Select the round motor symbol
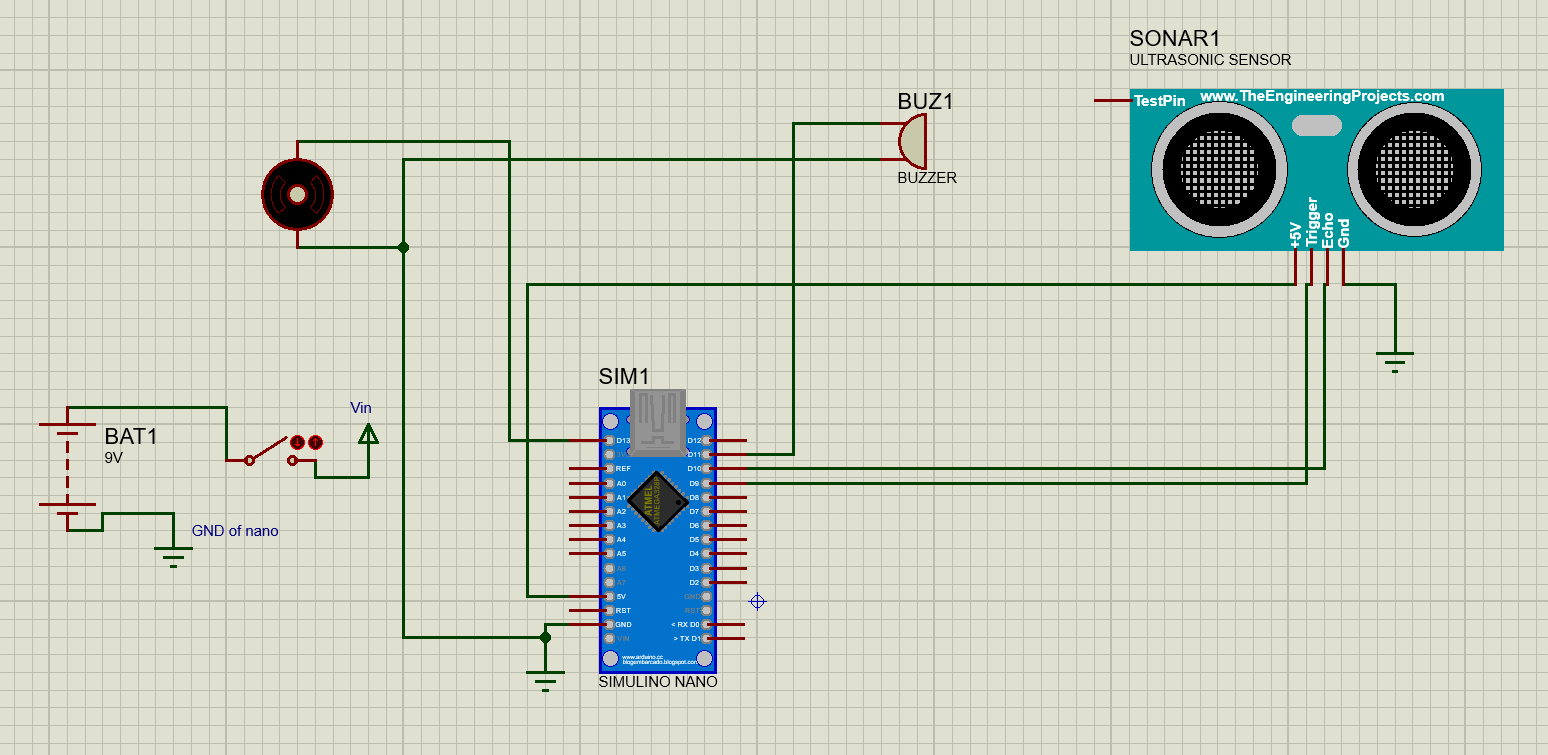The height and width of the screenshot is (755, 1548). tap(297, 193)
